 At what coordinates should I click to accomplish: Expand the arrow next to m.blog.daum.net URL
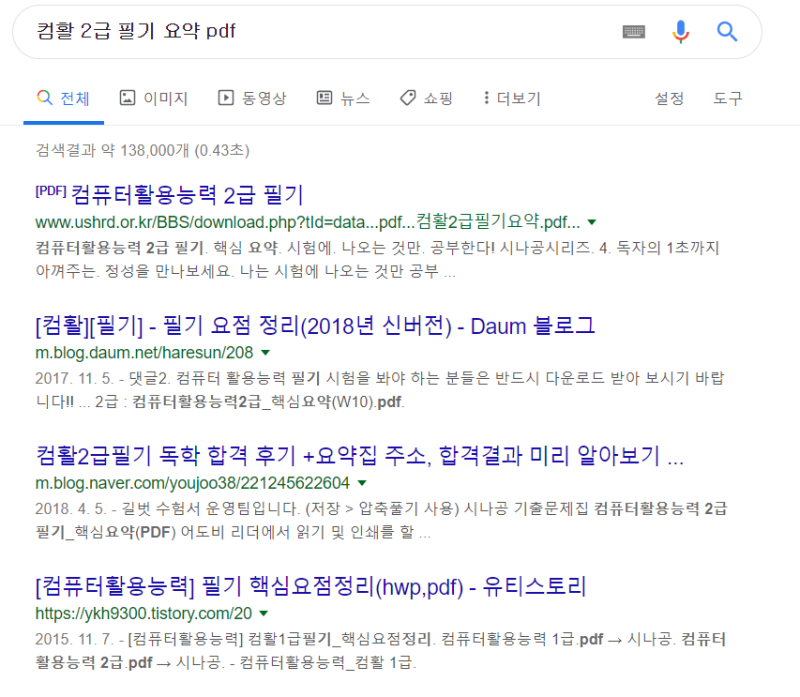tap(265, 353)
